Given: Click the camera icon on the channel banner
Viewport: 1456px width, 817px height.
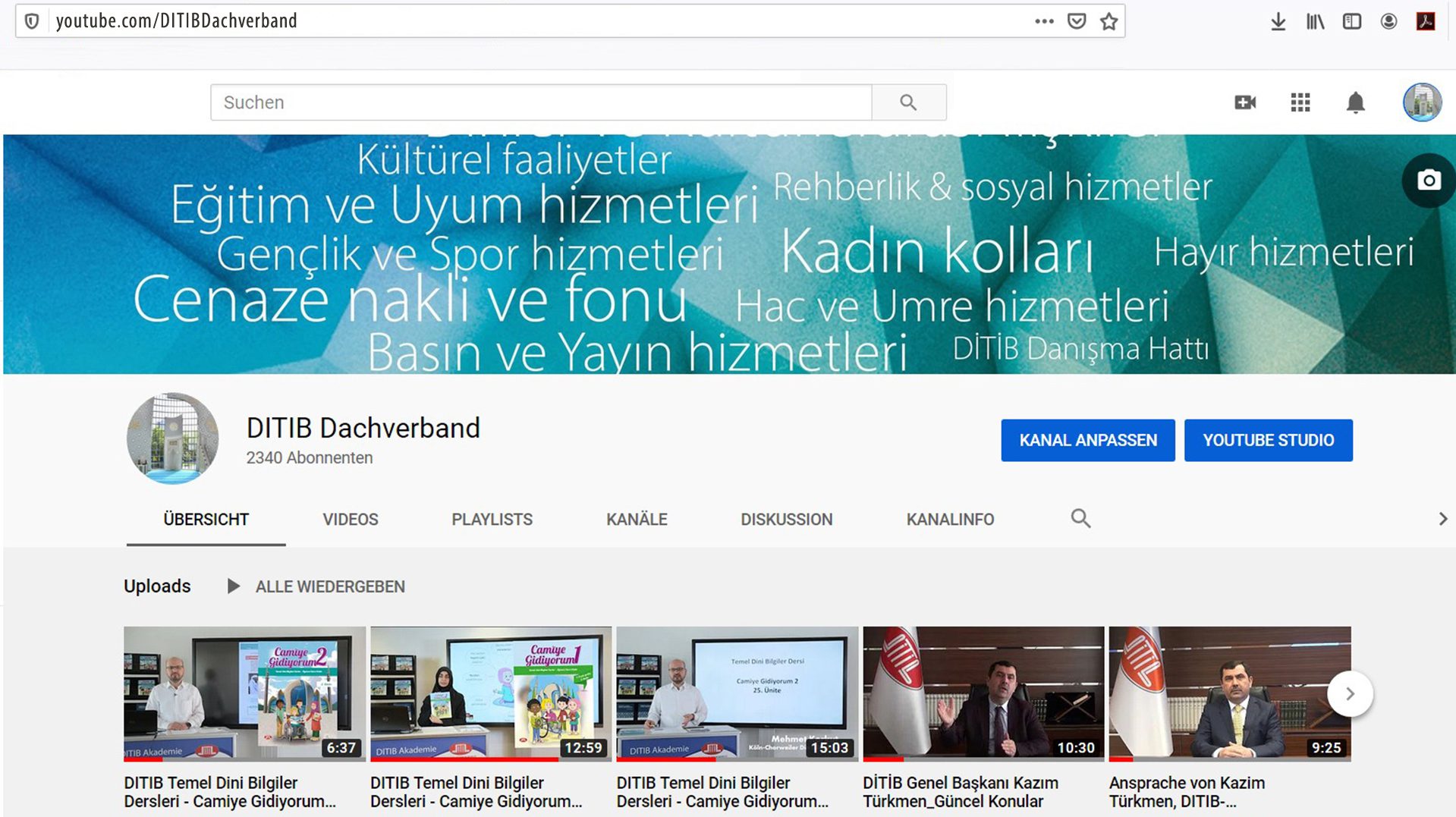Looking at the screenshot, I should point(1429,181).
